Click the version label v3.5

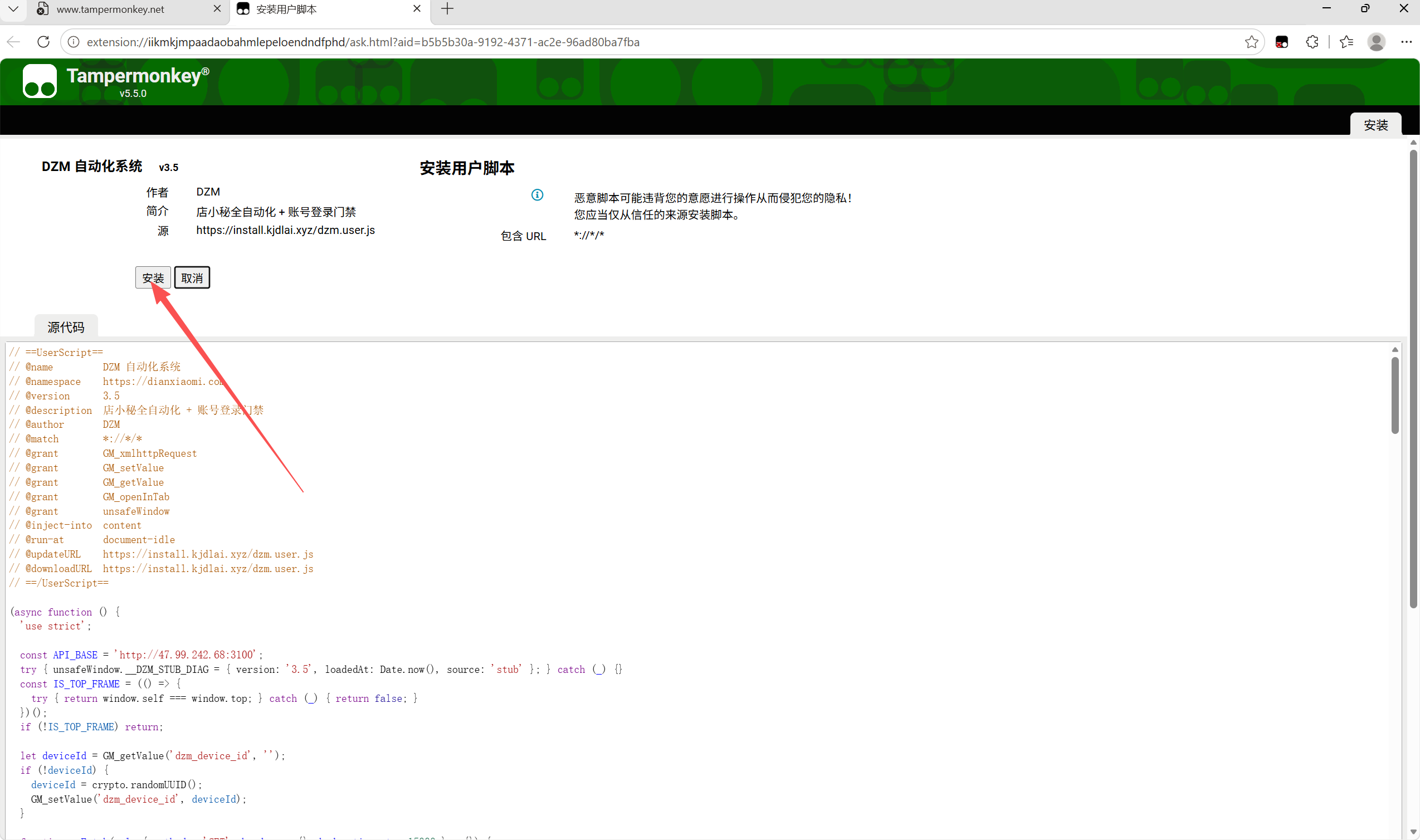[x=168, y=168]
